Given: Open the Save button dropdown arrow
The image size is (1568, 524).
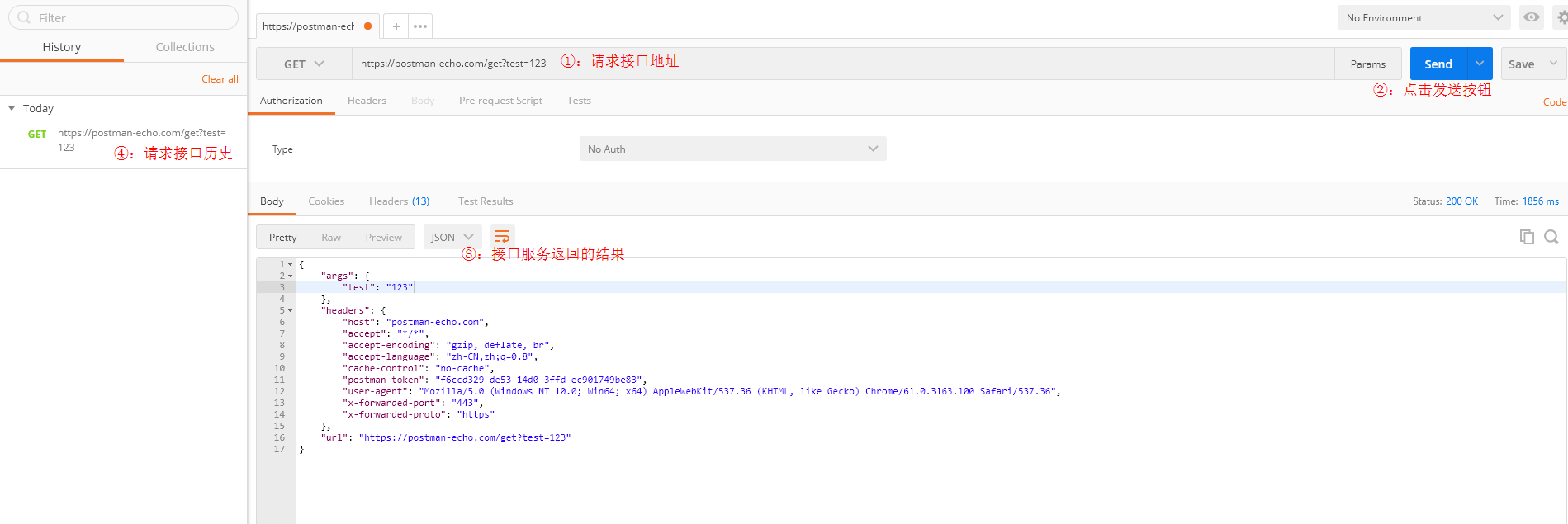Looking at the screenshot, I should point(1554,64).
